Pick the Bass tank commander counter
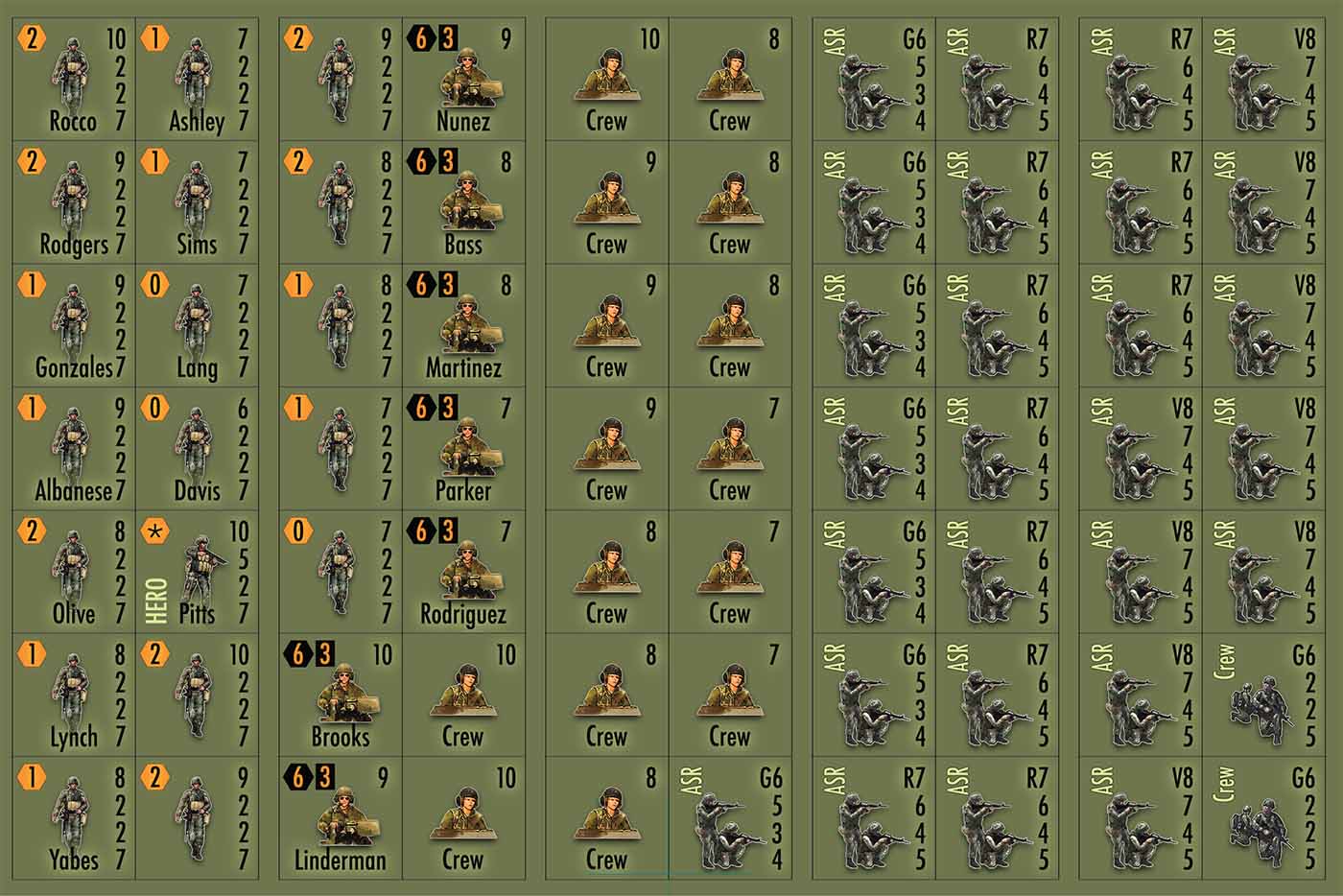The height and width of the screenshot is (896, 1343). click(463, 202)
